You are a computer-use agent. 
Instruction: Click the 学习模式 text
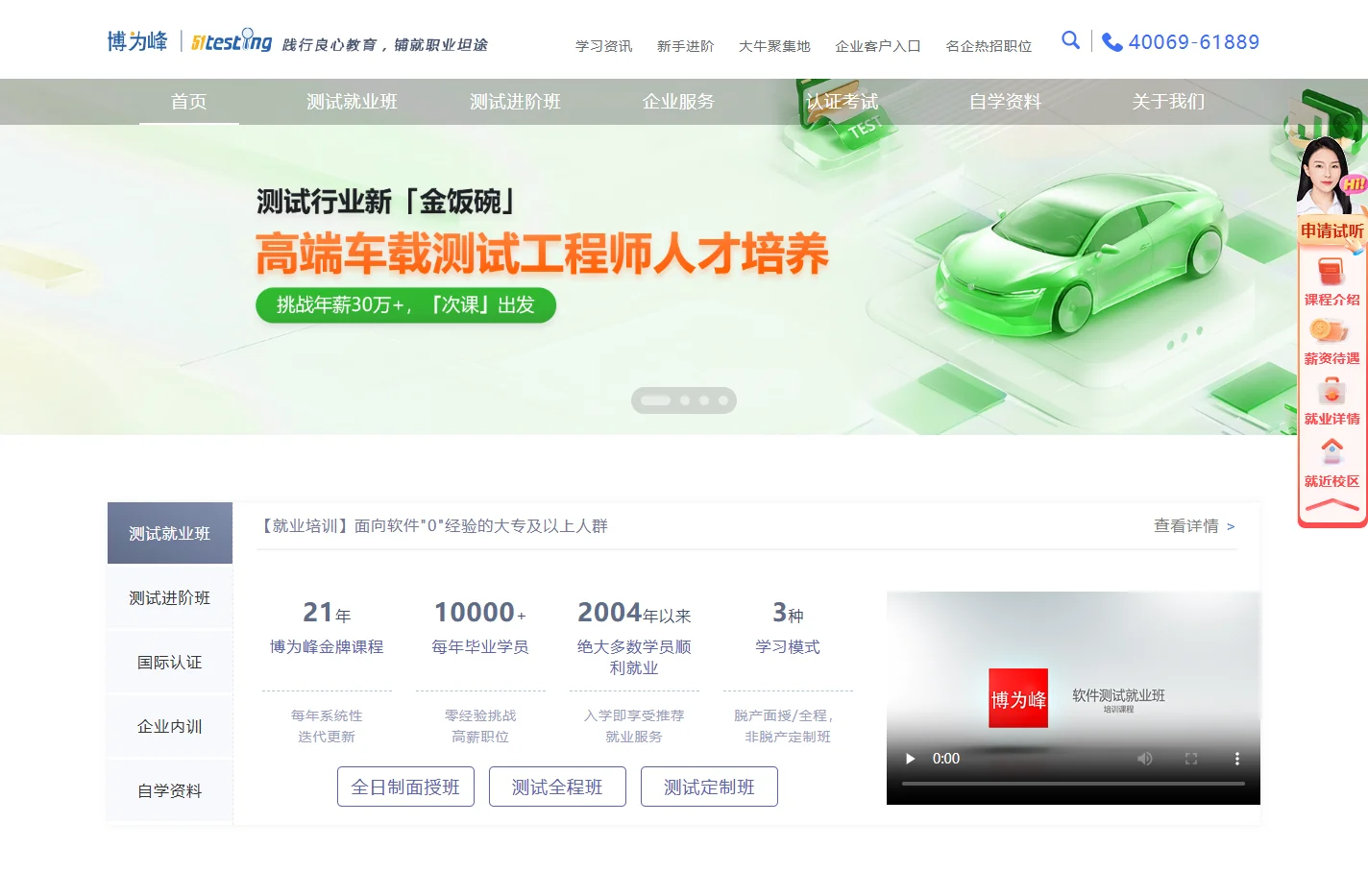coord(788,647)
